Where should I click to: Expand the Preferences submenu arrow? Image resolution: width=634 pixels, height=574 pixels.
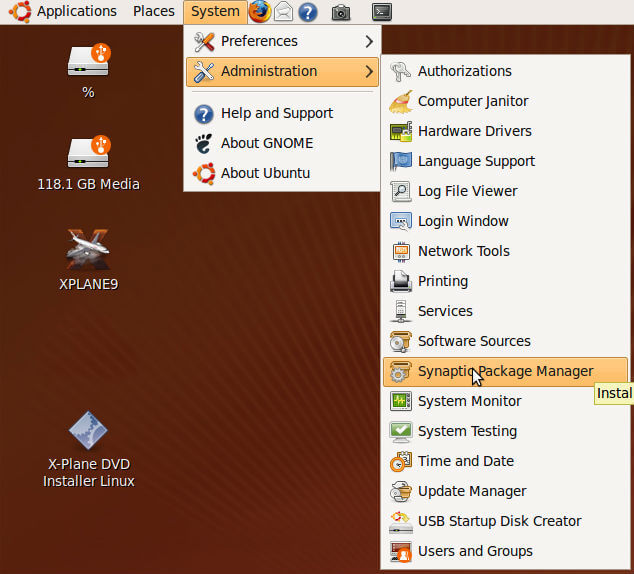coord(369,41)
